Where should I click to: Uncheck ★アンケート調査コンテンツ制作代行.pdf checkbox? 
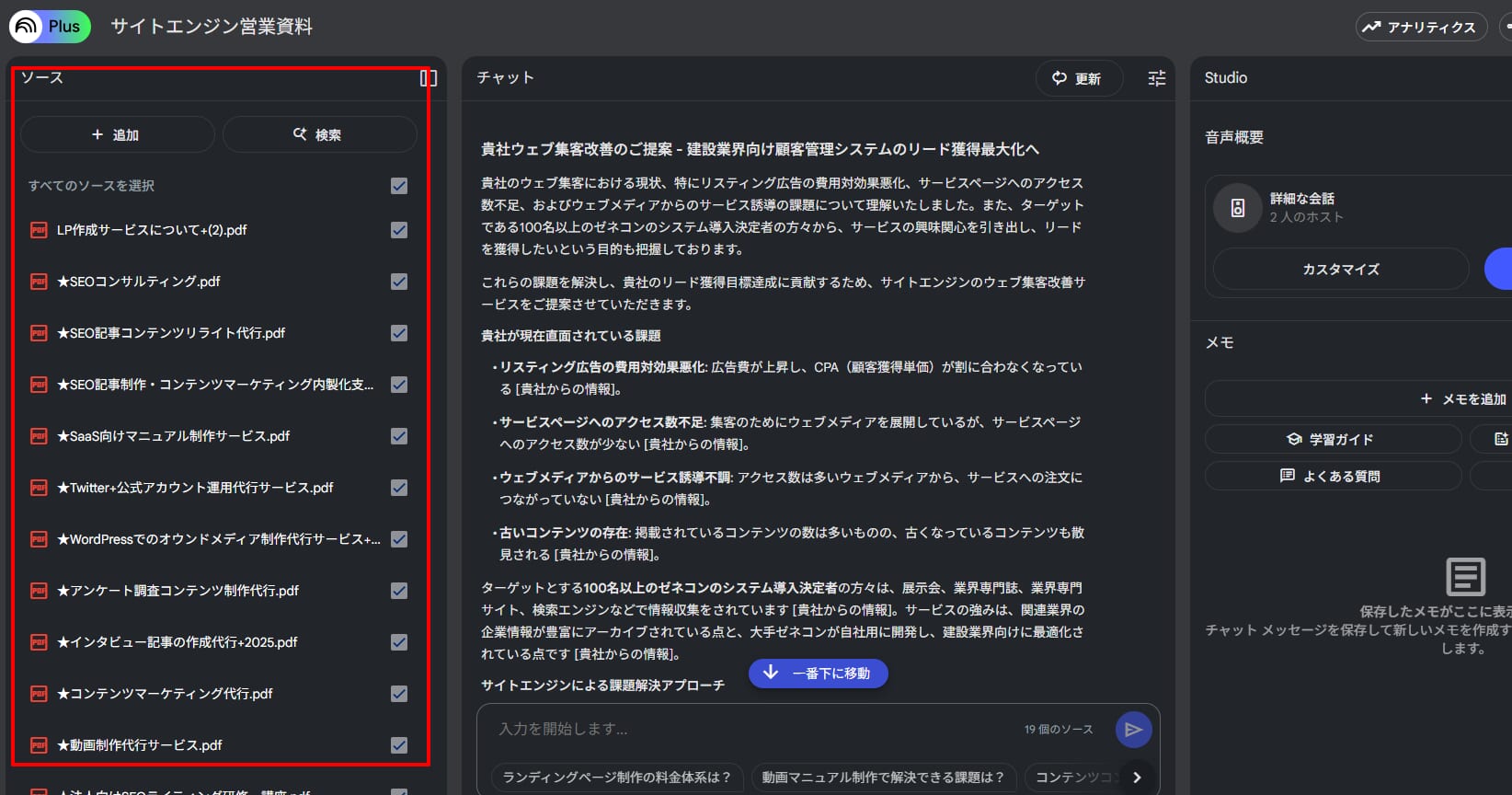click(x=399, y=591)
